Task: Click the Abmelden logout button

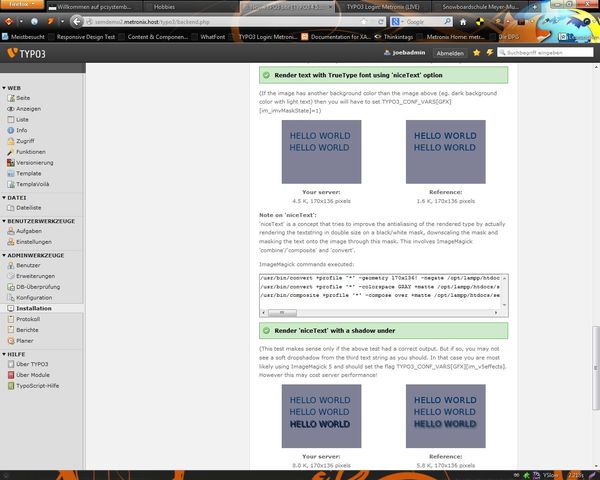Action: point(450,53)
